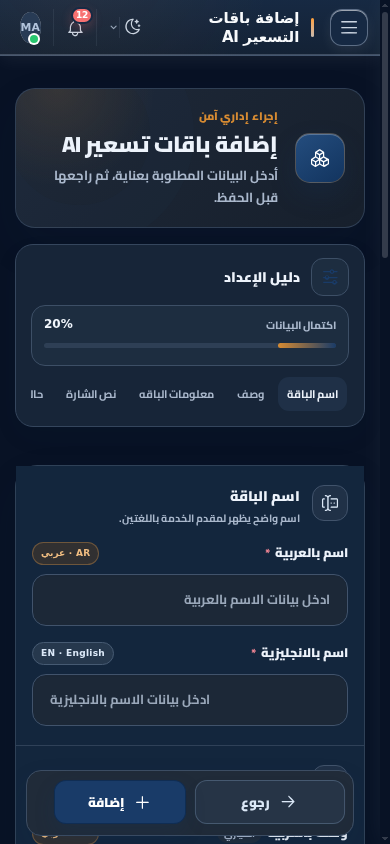This screenshot has height=844, width=390.
Task: Focus the English name input field
Action: pyautogui.click(x=190, y=700)
